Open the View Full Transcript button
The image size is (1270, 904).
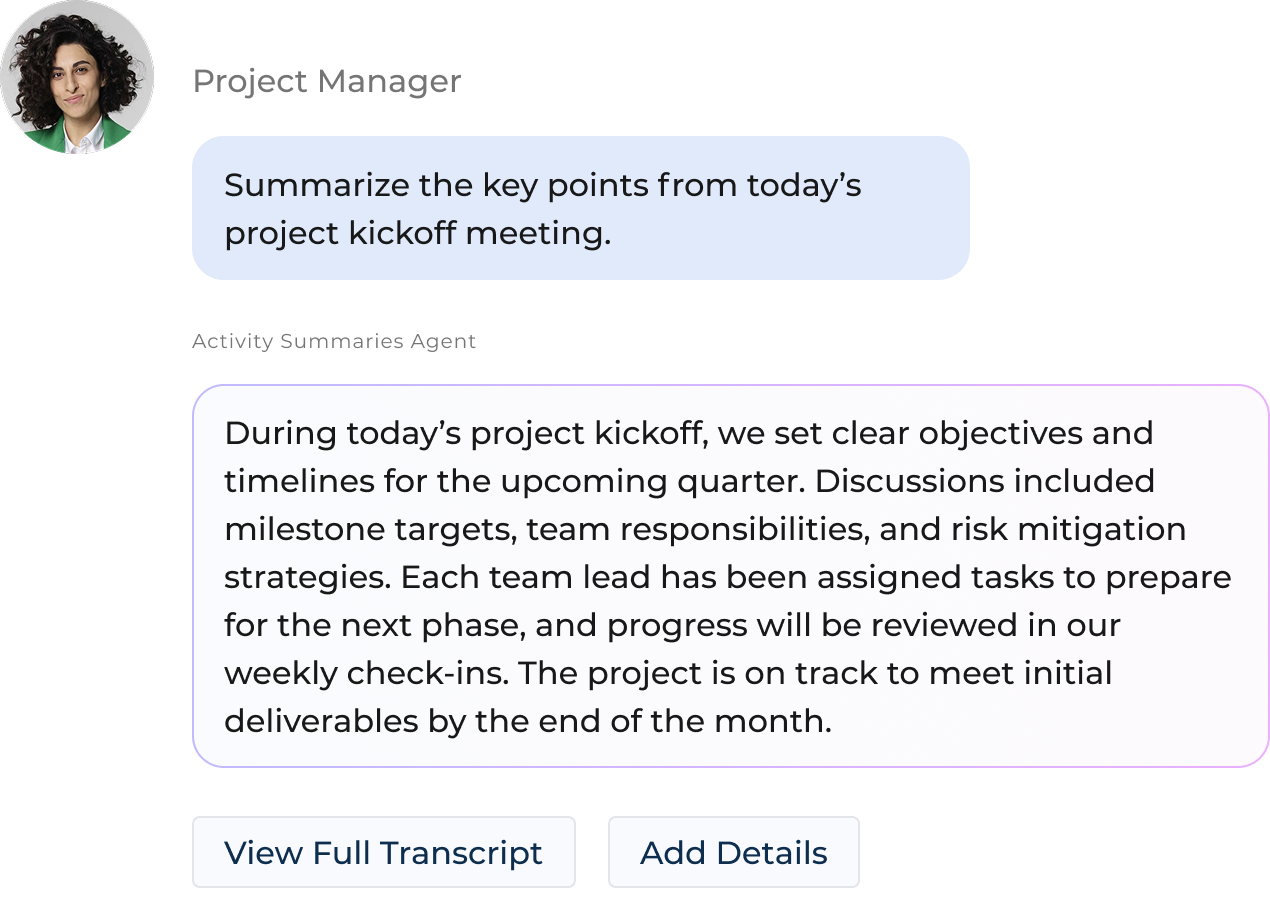(x=383, y=853)
